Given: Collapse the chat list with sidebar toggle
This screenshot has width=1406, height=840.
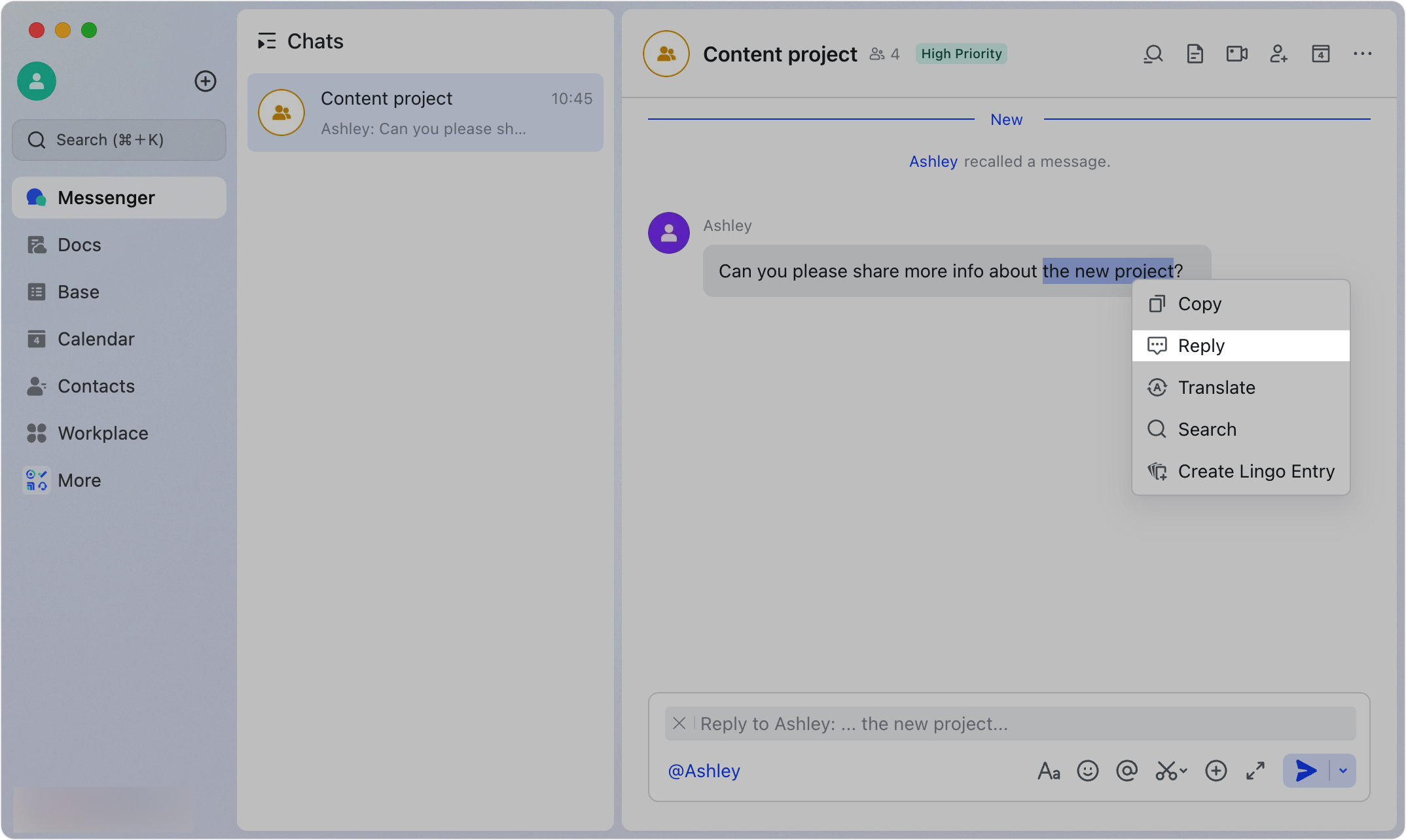Looking at the screenshot, I should click(266, 41).
